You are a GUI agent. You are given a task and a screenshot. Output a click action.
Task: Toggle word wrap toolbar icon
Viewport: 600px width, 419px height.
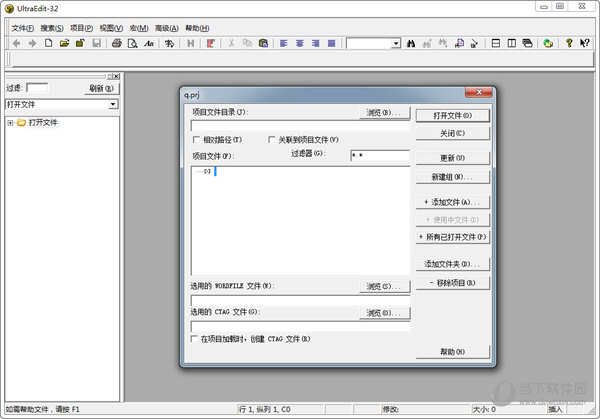pos(169,43)
